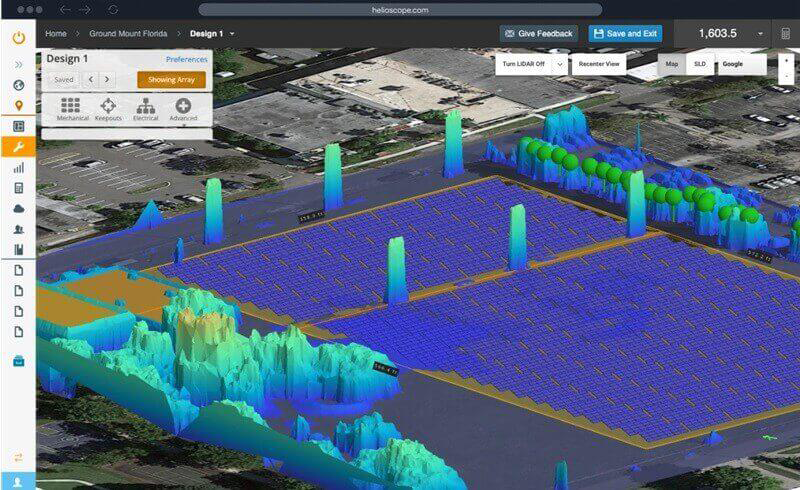800x490 pixels.
Task: Open the Electrical hierarchy tool
Action: (145, 109)
